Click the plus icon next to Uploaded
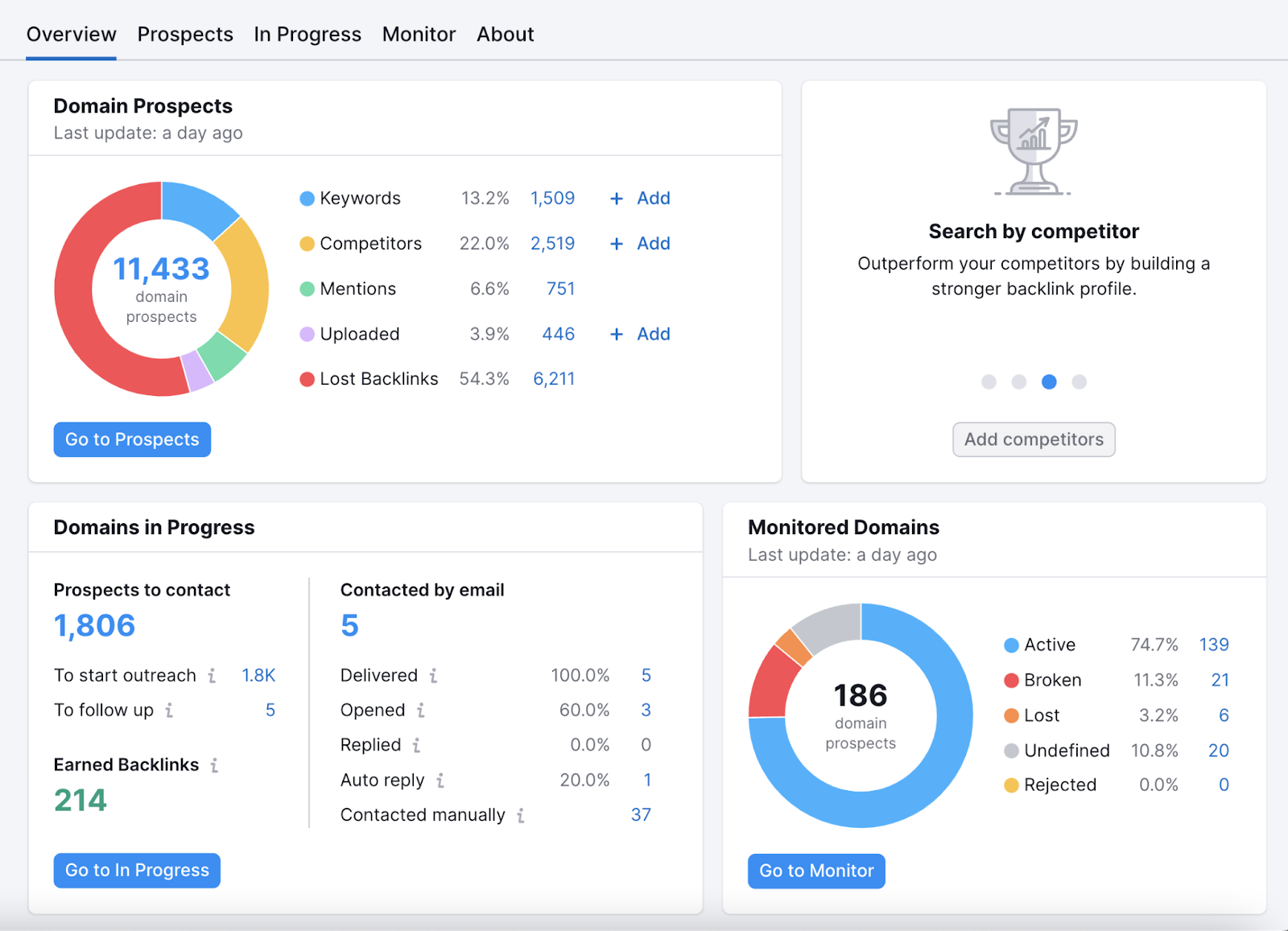The width and height of the screenshot is (1288, 931). [617, 334]
